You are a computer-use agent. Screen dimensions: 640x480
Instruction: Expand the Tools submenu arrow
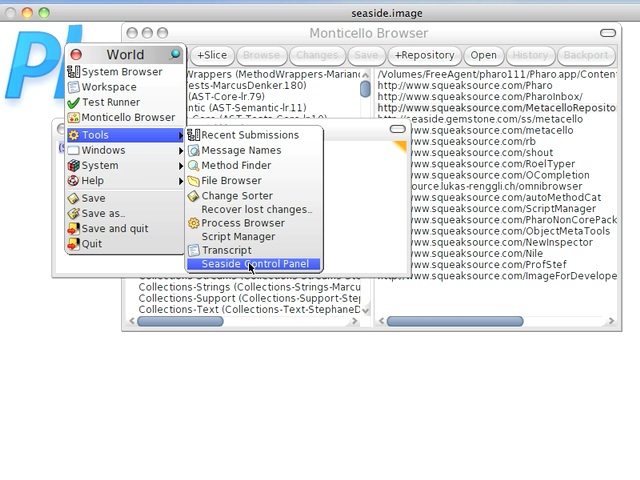click(x=180, y=135)
